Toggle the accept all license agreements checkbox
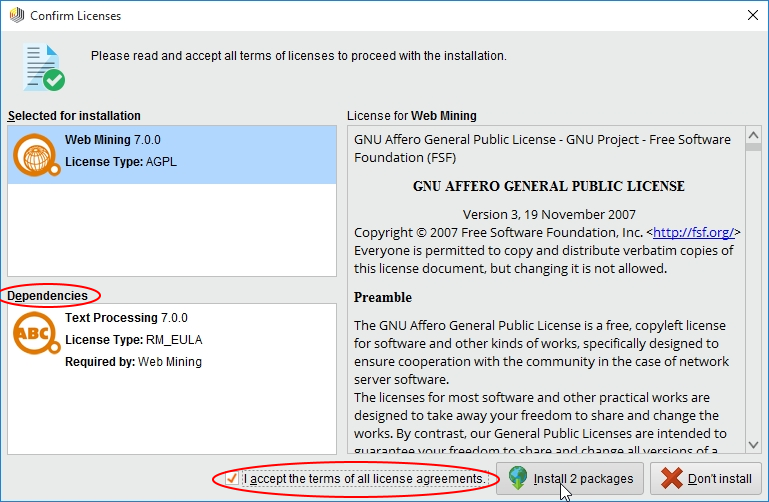The image size is (769, 502). tap(232, 479)
